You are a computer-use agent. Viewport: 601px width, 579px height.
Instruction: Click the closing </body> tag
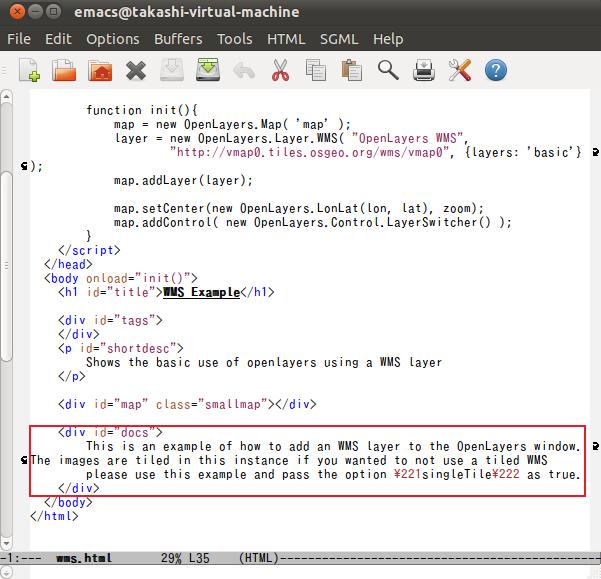pos(68,502)
